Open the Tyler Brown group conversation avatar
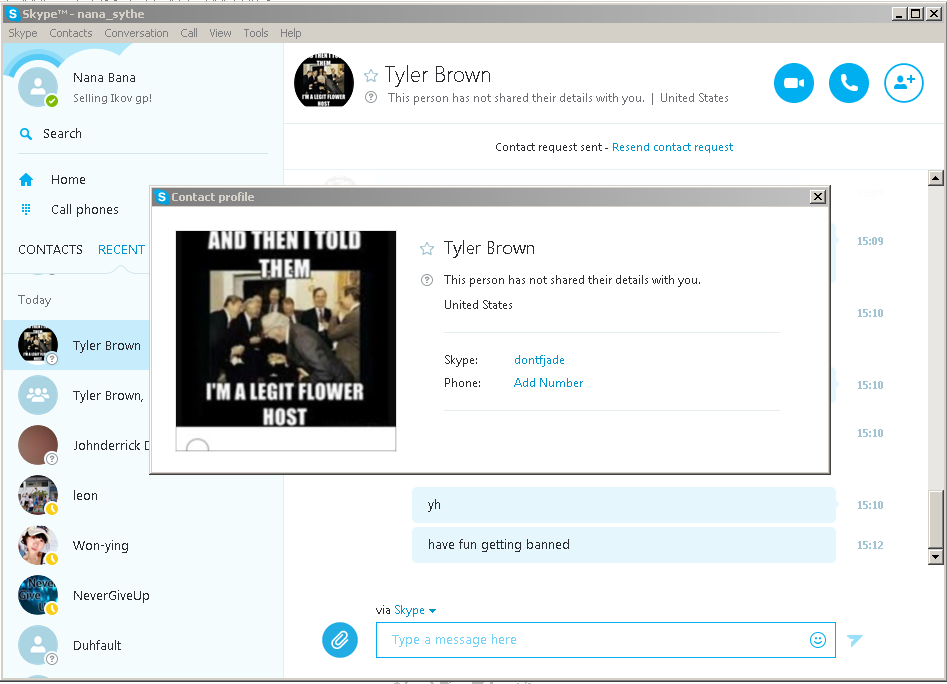Image resolution: width=947 pixels, height=684 pixels. [x=38, y=395]
